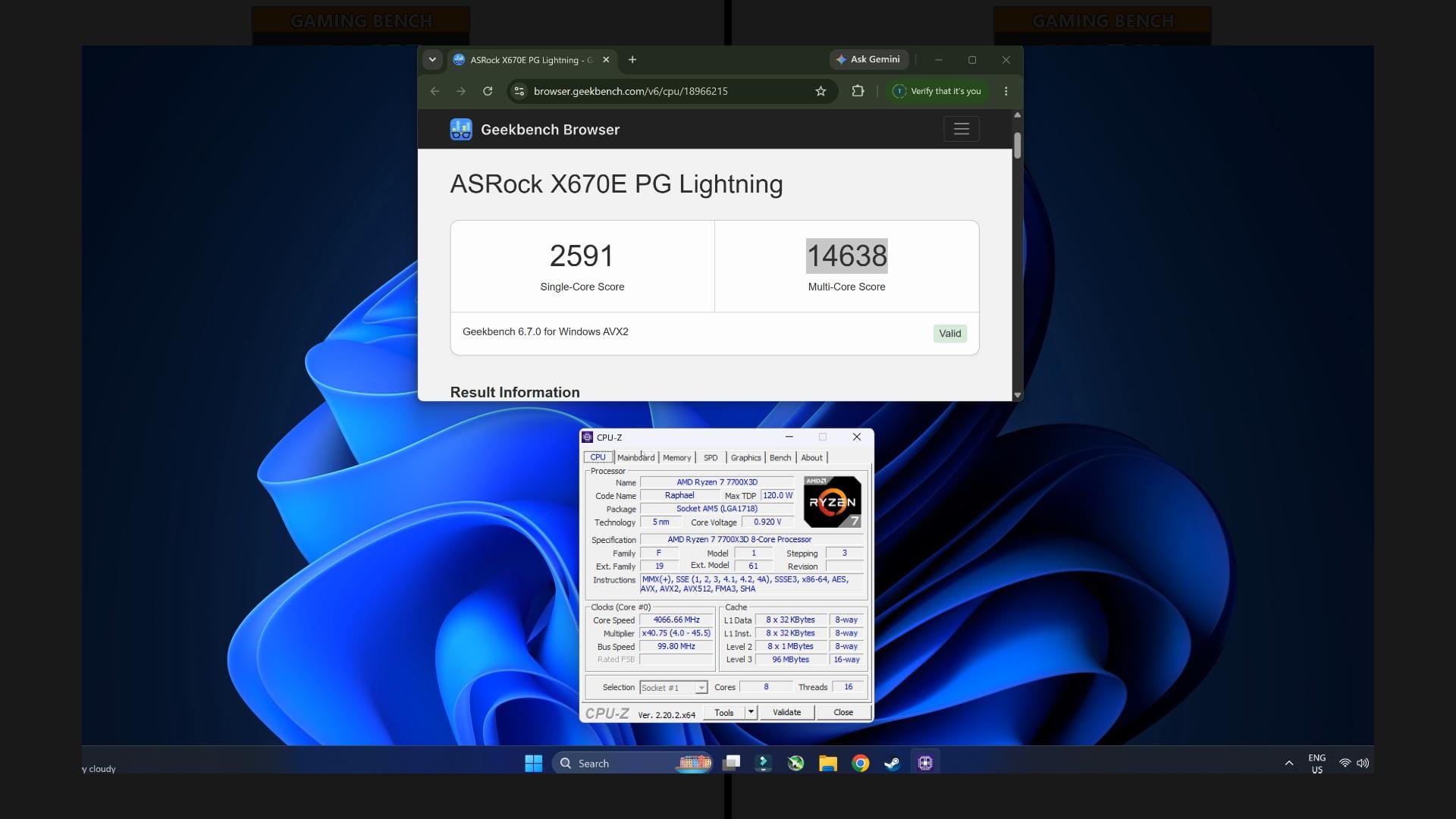This screenshot has height=819, width=1456.
Task: Maximize the Chrome window
Action: [x=972, y=60]
